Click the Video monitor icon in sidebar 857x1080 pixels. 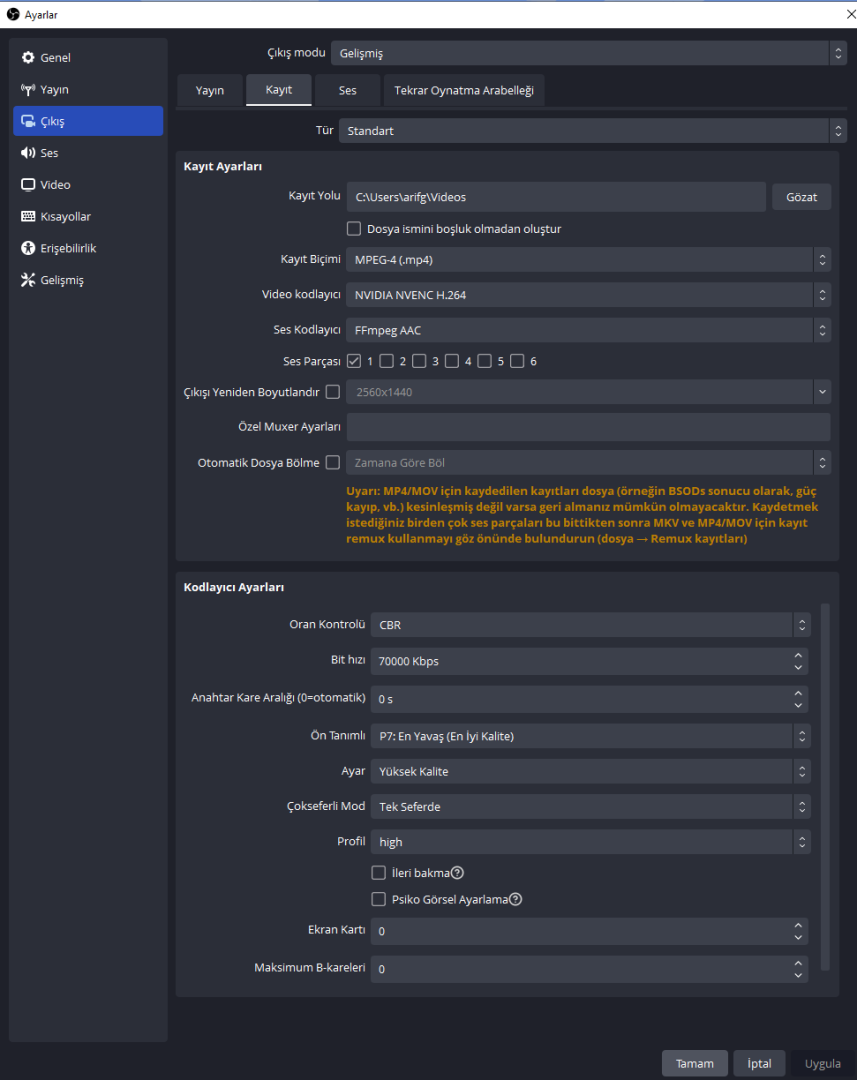(28, 185)
